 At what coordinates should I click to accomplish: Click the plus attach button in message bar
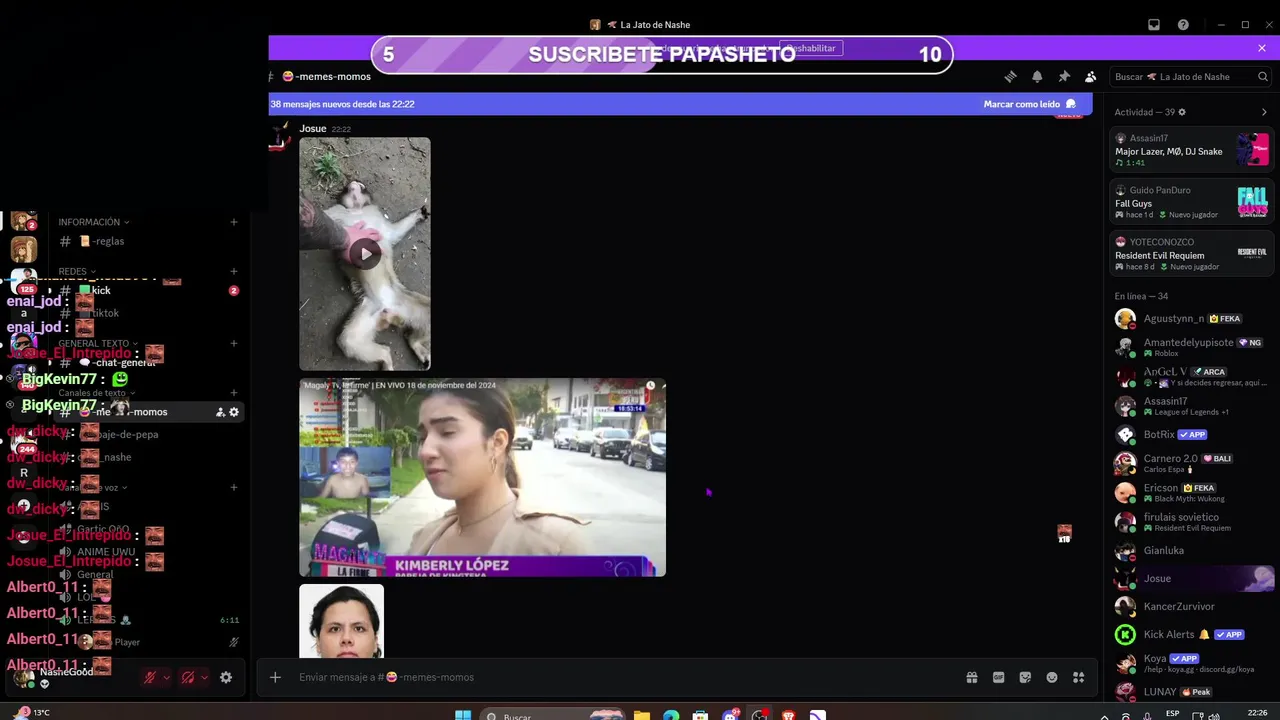pos(275,677)
